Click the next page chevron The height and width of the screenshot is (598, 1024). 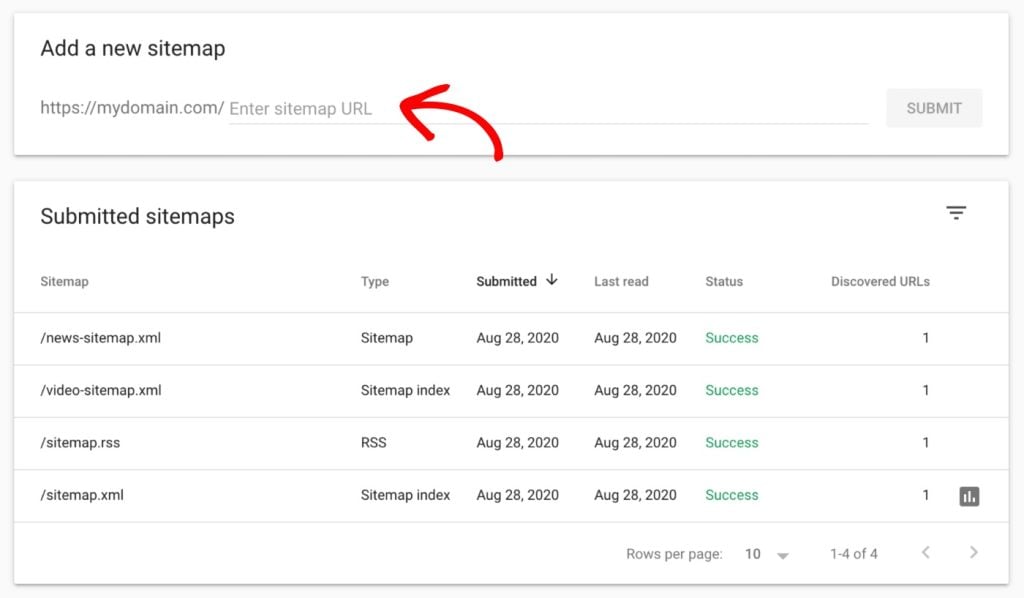pyautogui.click(x=974, y=553)
